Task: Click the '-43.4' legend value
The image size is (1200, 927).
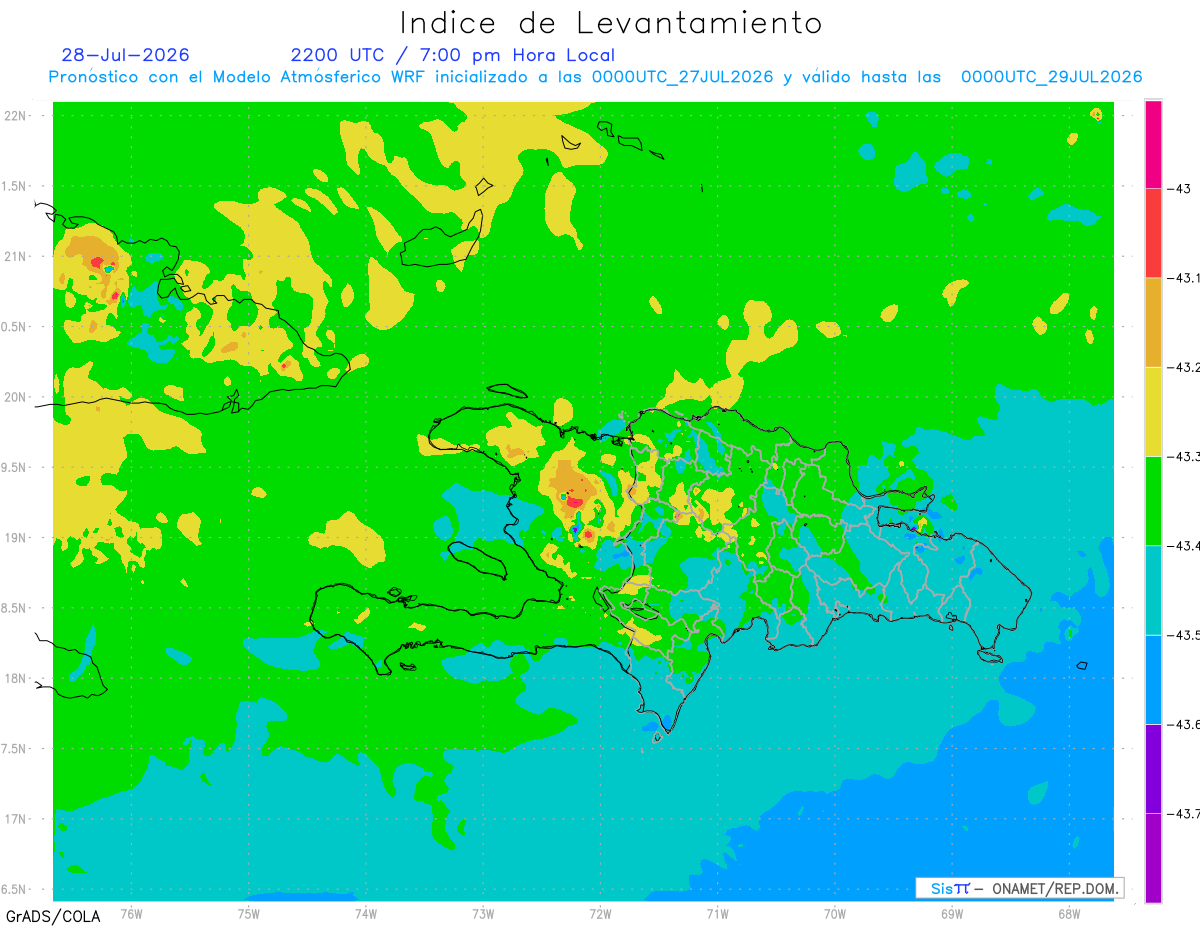Action: coord(1185,545)
